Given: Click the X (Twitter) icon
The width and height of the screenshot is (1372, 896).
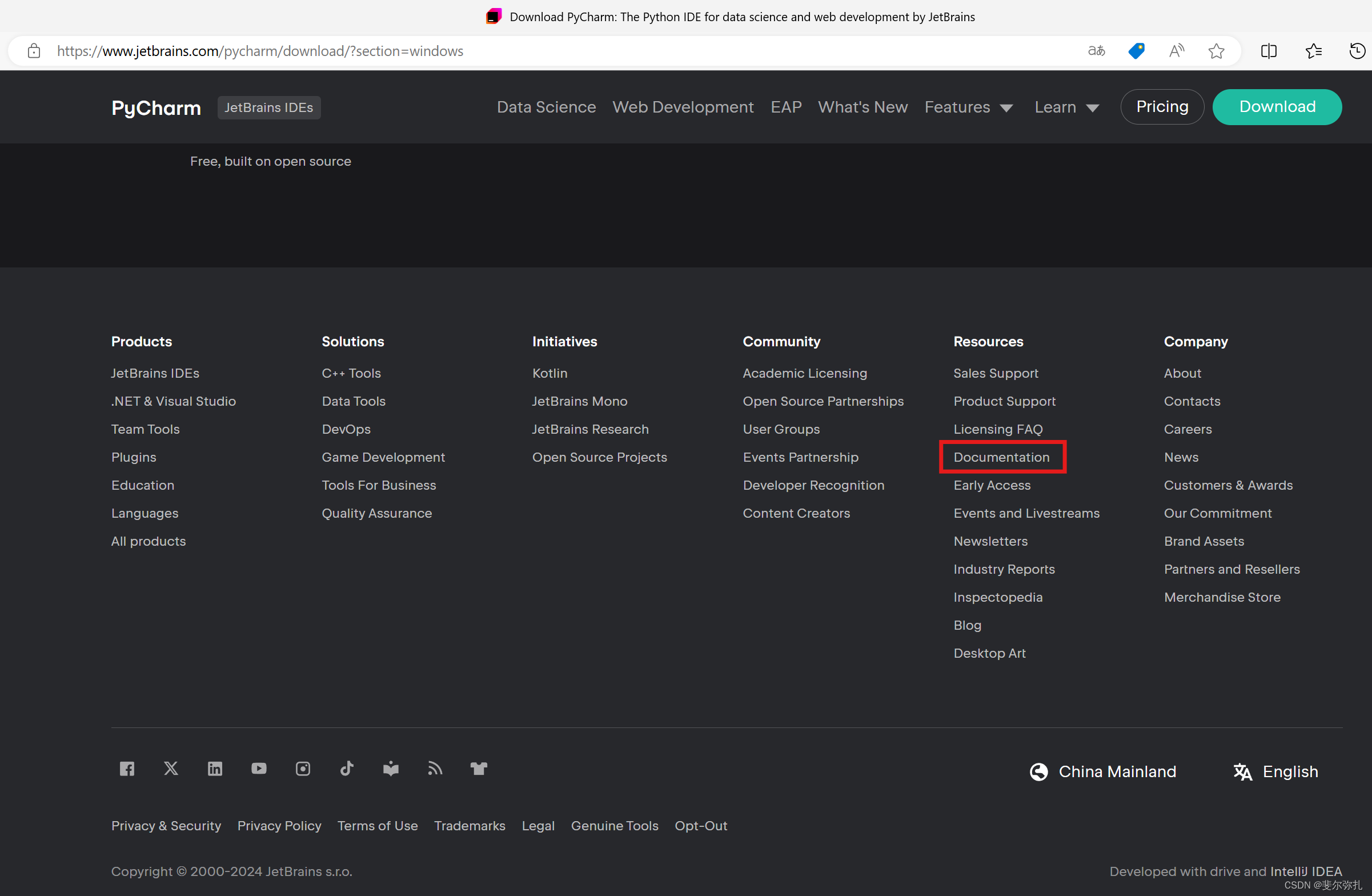Looking at the screenshot, I should pyautogui.click(x=171, y=769).
